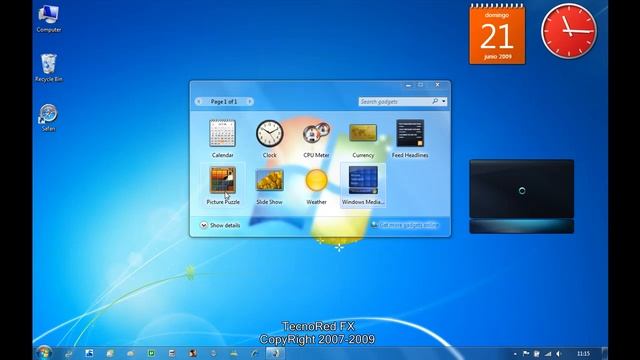Click the red clock desktop gadget
The image size is (640, 360).
(x=569, y=31)
